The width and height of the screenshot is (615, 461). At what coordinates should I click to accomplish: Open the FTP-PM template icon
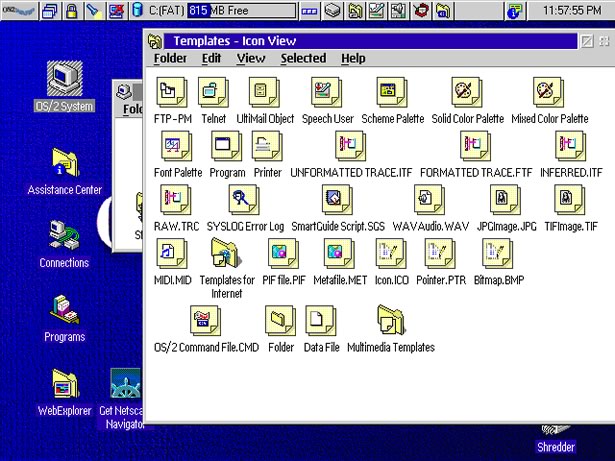(x=173, y=93)
